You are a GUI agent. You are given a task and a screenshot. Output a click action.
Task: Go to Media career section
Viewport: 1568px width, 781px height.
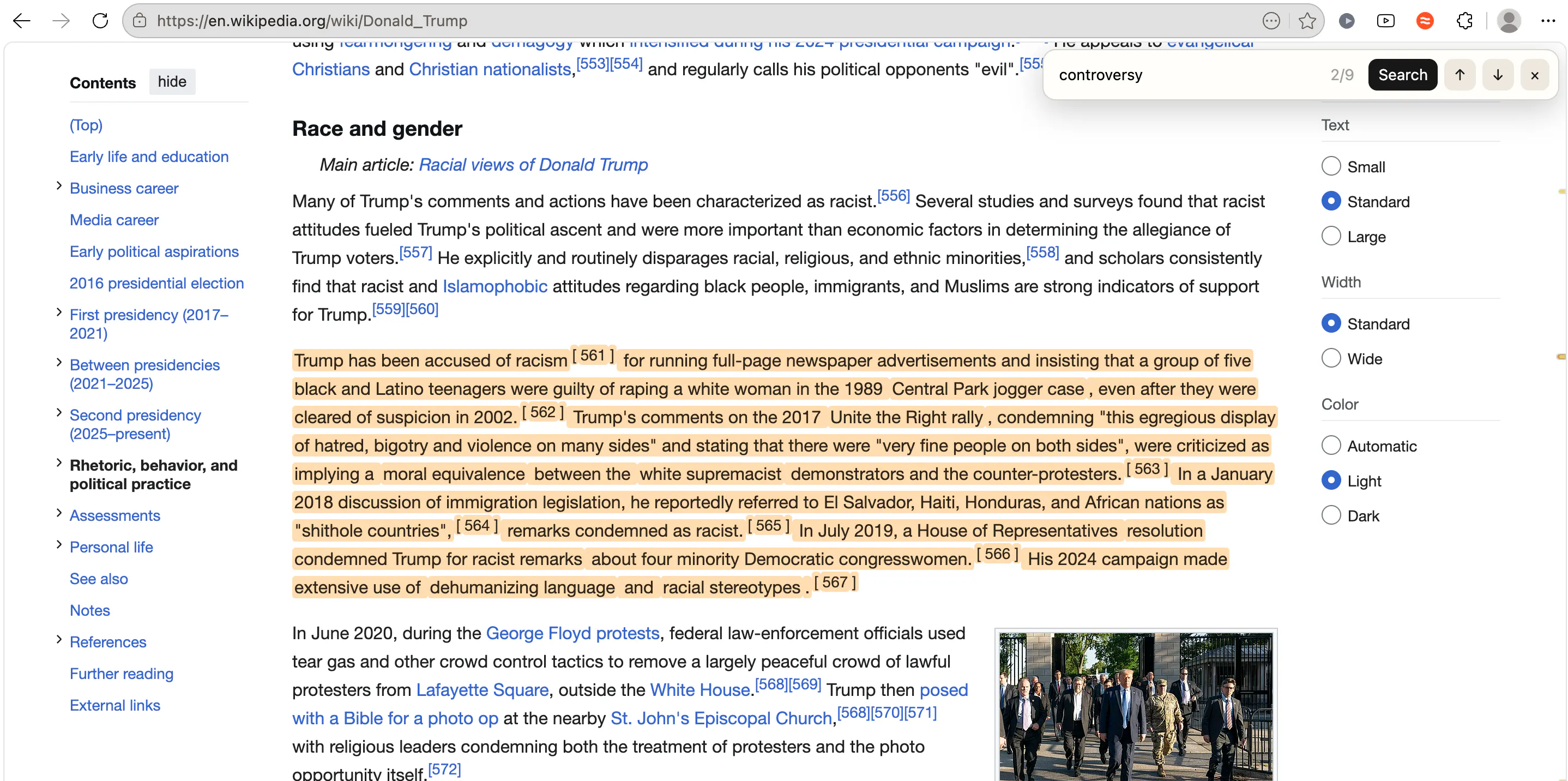114,220
